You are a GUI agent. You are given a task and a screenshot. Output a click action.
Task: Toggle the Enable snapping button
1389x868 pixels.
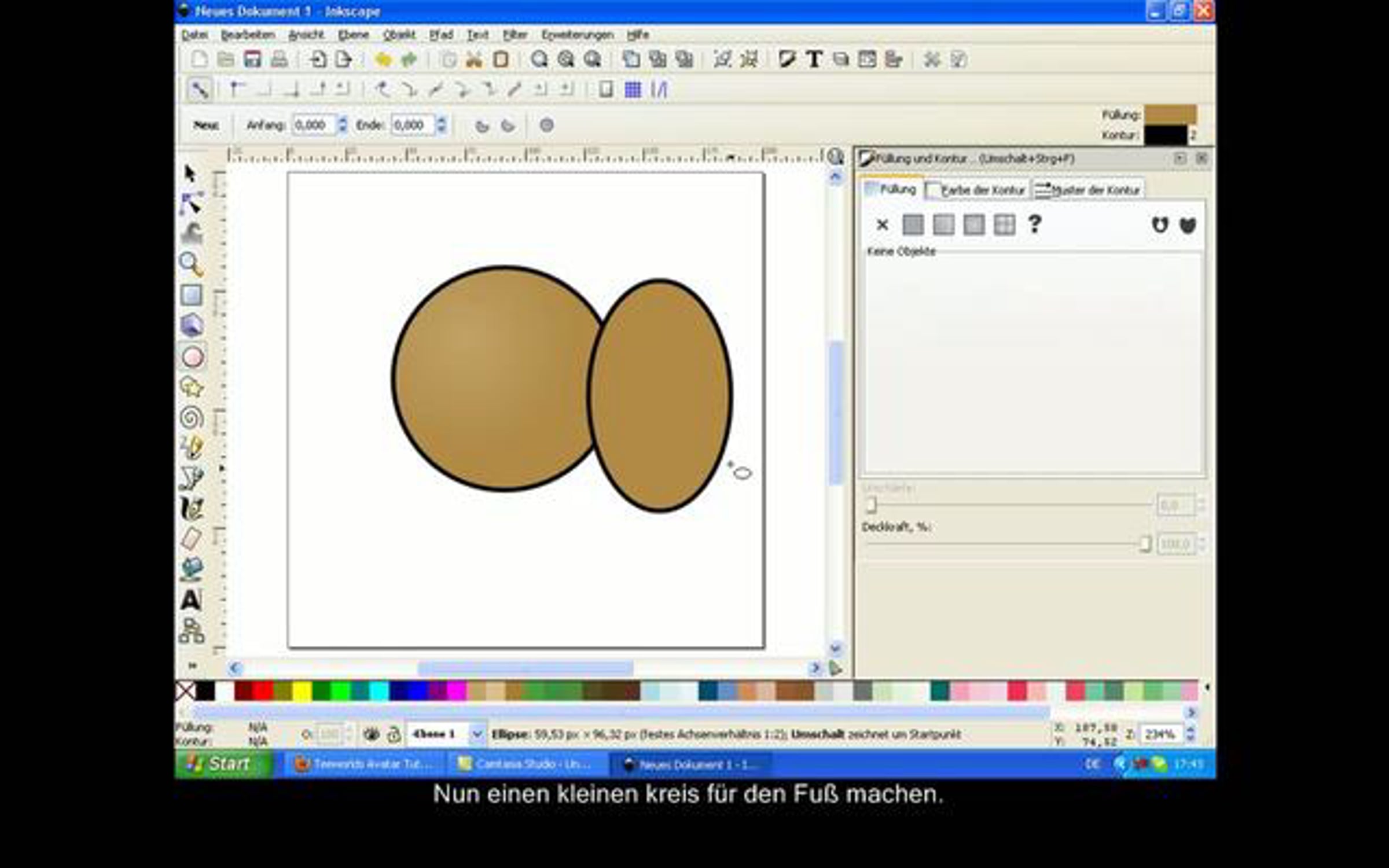click(x=199, y=90)
